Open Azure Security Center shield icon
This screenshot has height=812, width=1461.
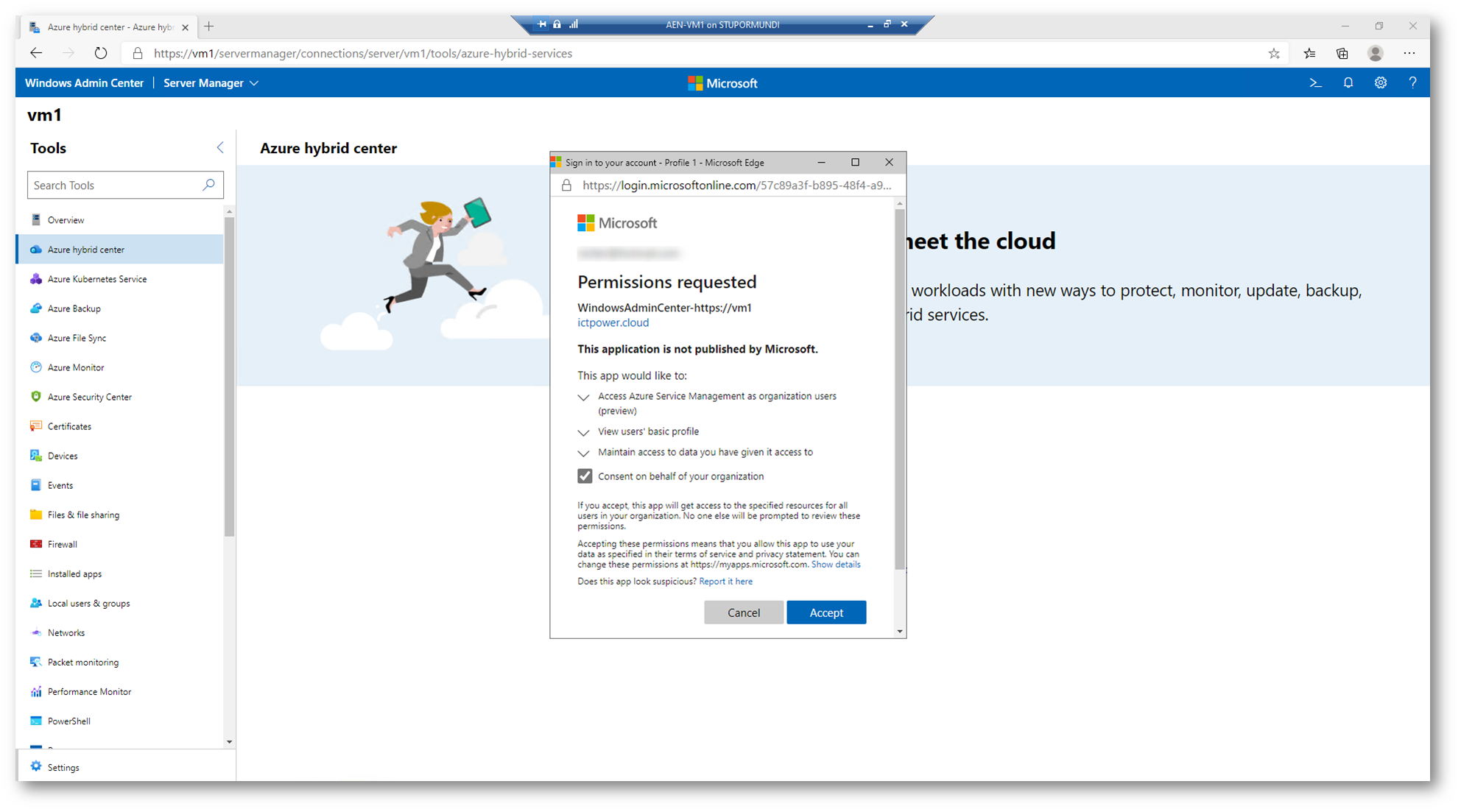(35, 397)
